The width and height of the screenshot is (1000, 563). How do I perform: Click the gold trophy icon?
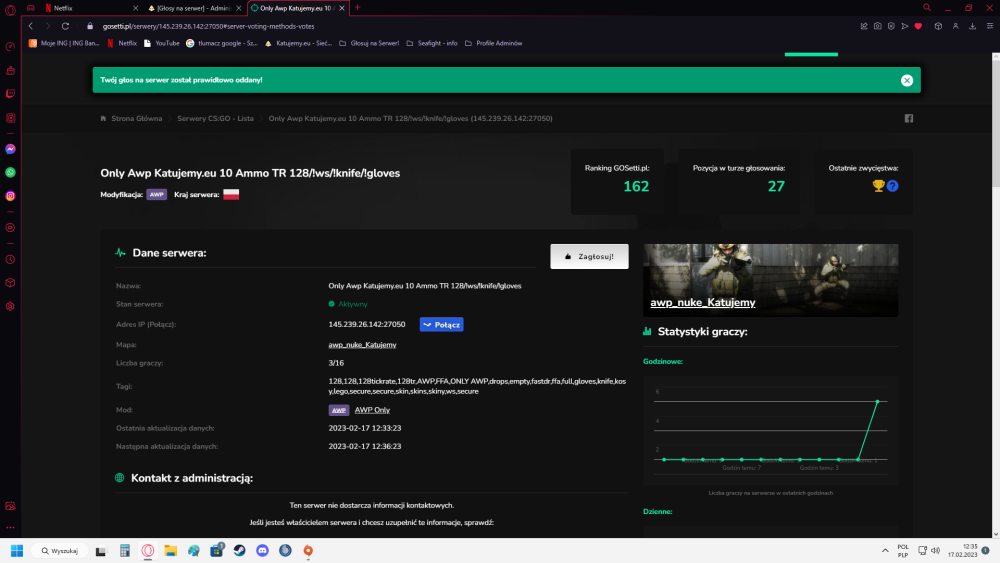pyautogui.click(x=878, y=186)
